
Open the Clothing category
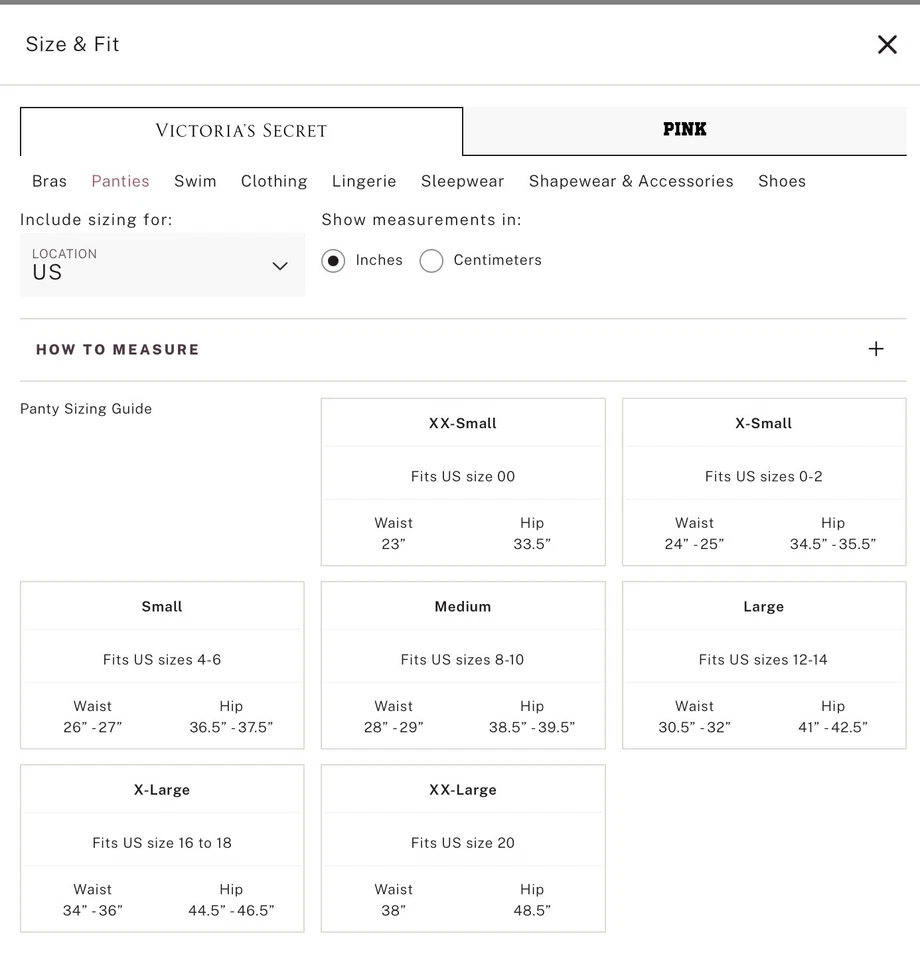point(274,181)
